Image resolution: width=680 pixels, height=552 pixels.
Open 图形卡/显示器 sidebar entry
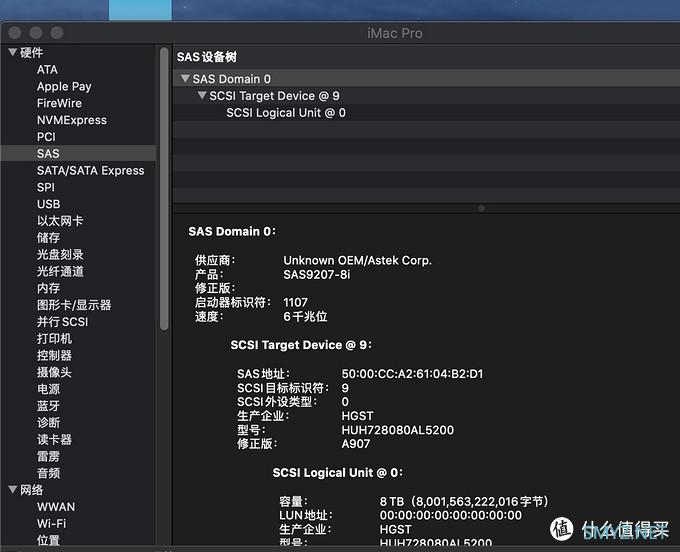(x=74, y=305)
